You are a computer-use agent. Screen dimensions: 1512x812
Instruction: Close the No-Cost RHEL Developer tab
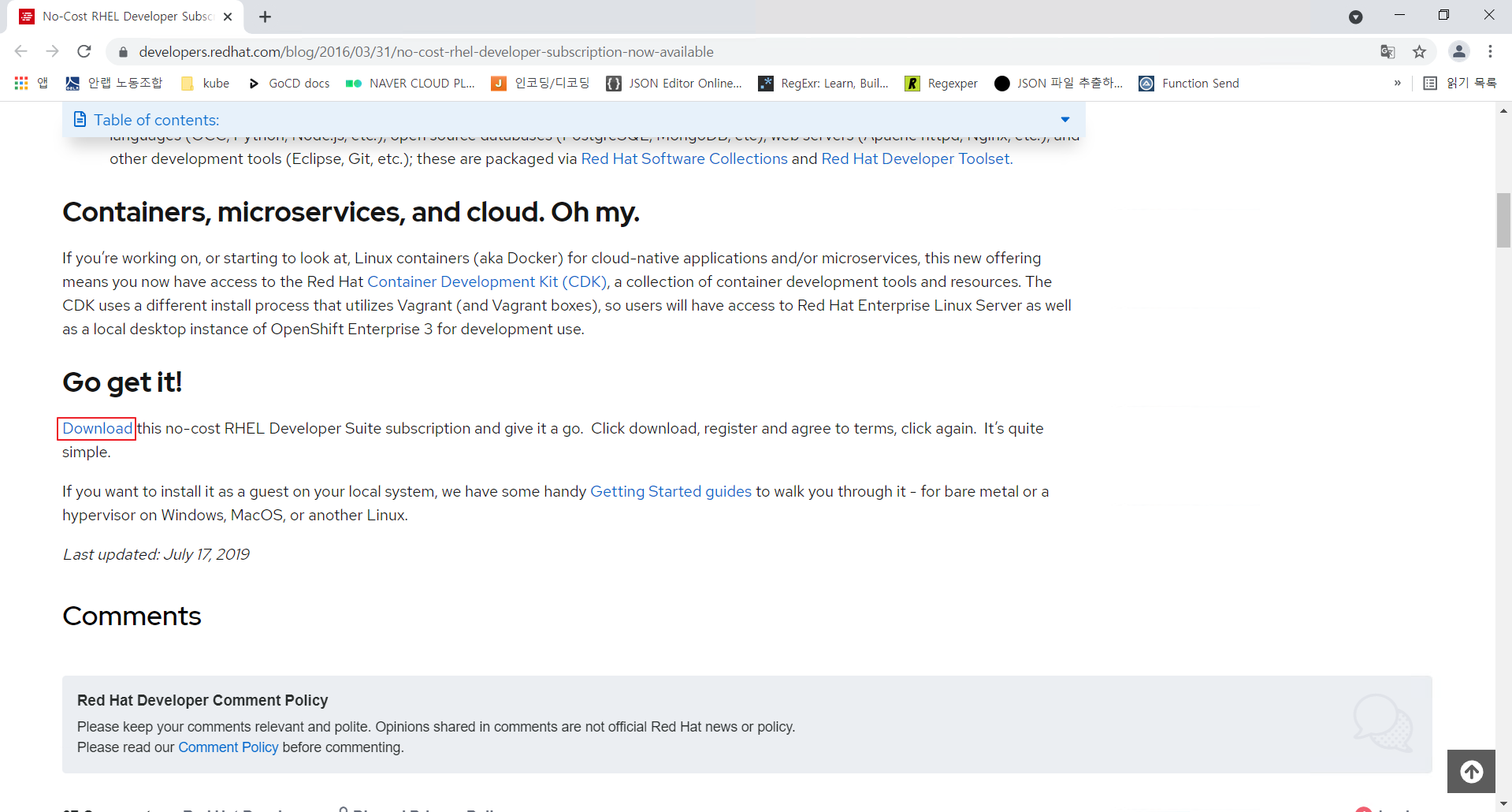point(228,17)
